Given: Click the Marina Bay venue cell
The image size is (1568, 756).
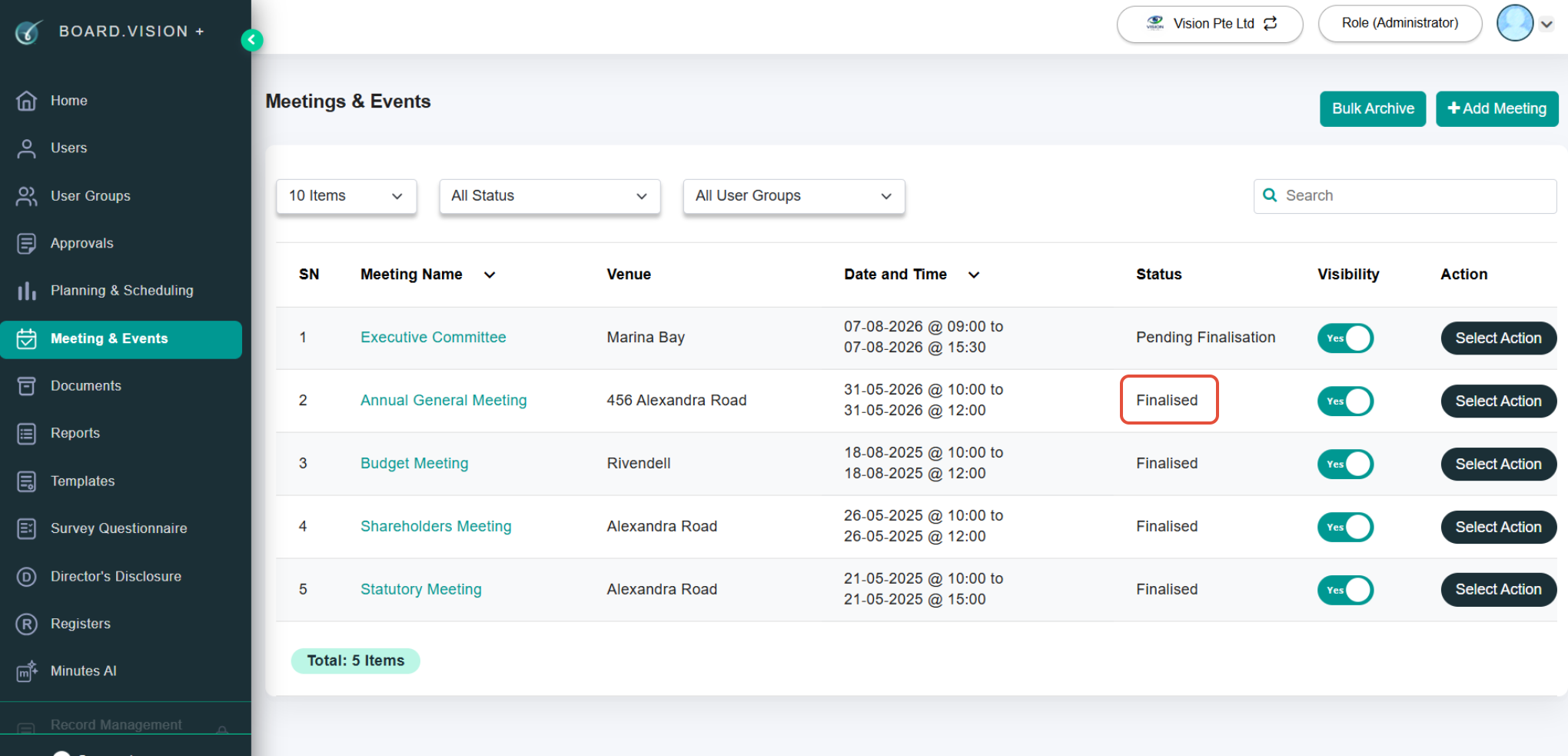Looking at the screenshot, I should tap(646, 338).
